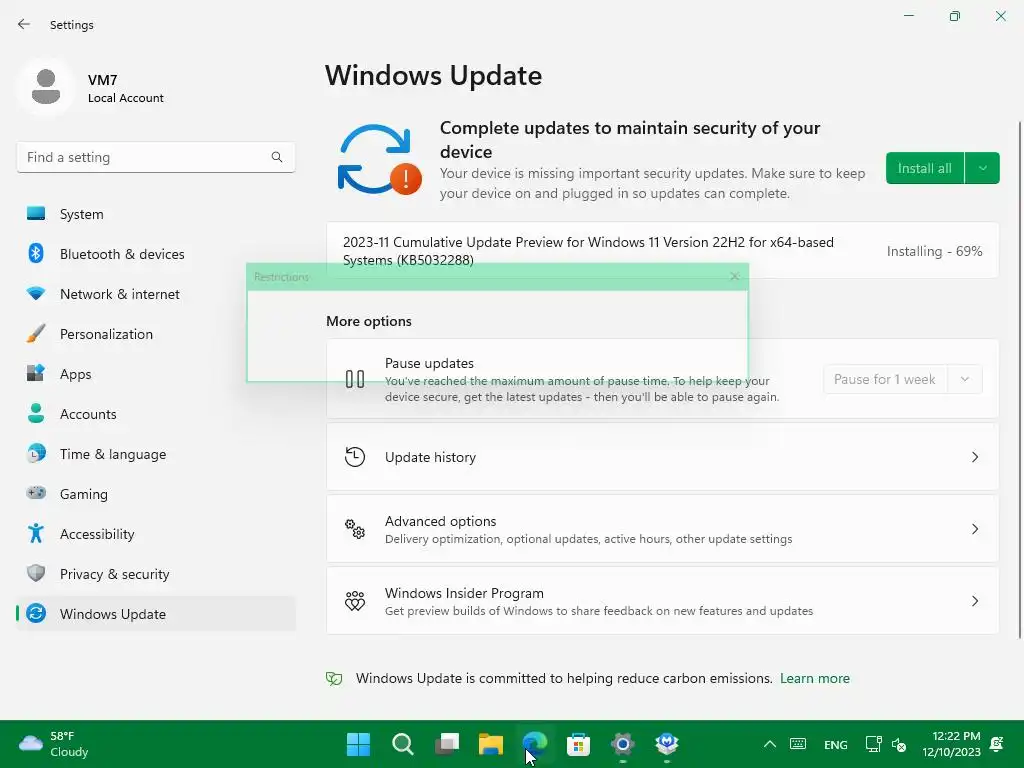The image size is (1024, 768).
Task: Open Update history
Action: [x=662, y=457]
